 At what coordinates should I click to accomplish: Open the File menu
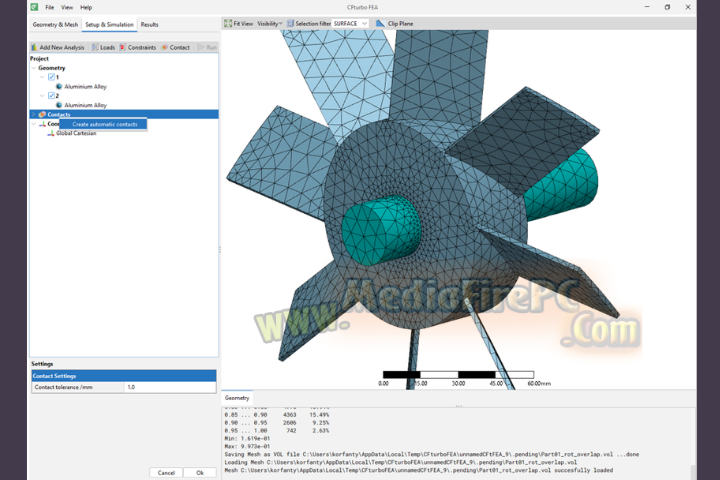pyautogui.click(x=50, y=7)
